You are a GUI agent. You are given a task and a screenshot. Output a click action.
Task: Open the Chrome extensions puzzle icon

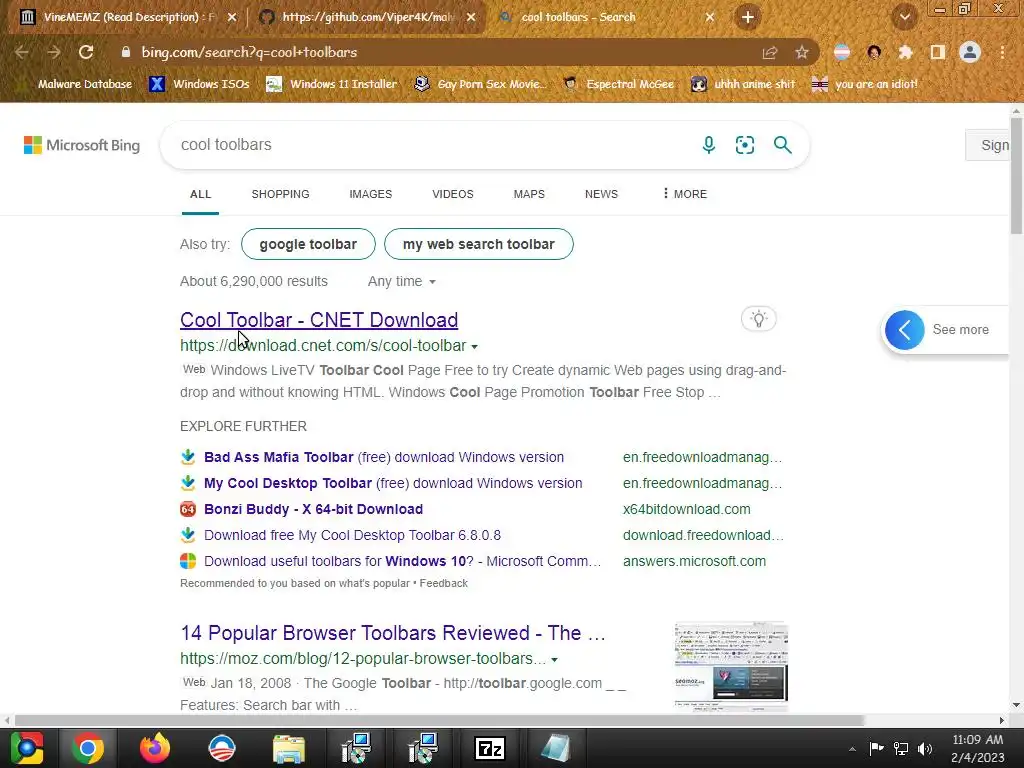coord(905,52)
